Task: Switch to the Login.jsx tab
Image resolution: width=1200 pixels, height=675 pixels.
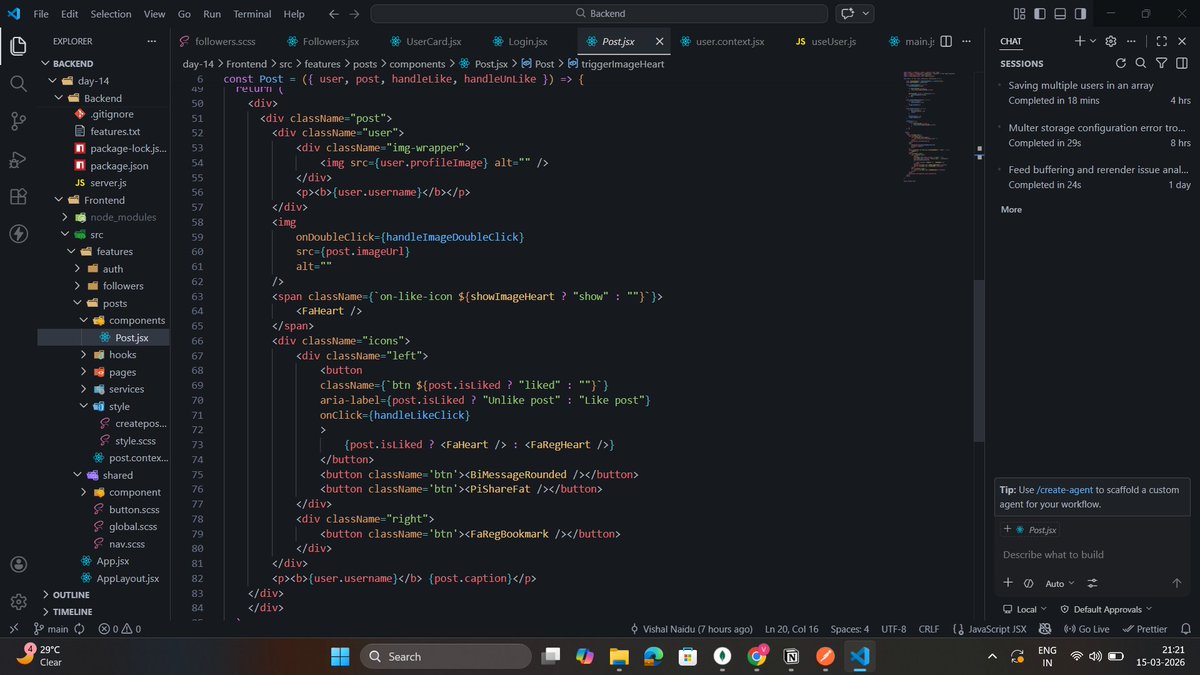Action: 522,41
